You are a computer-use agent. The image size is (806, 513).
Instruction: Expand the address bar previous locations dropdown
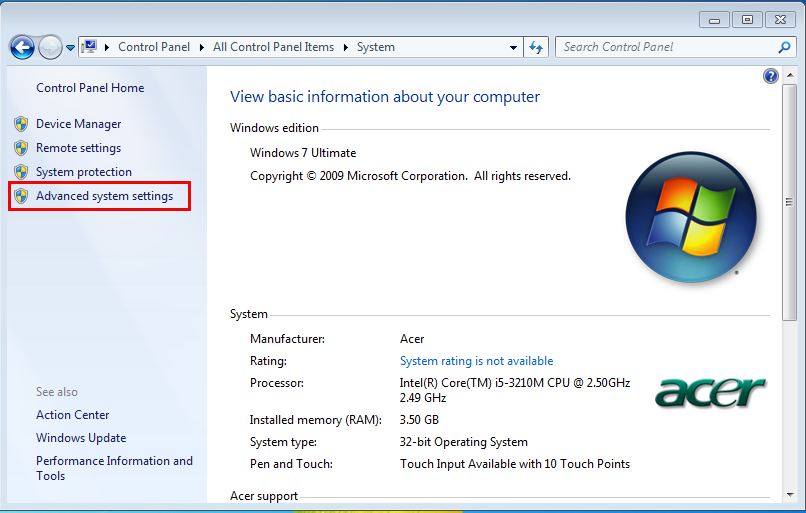(514, 47)
